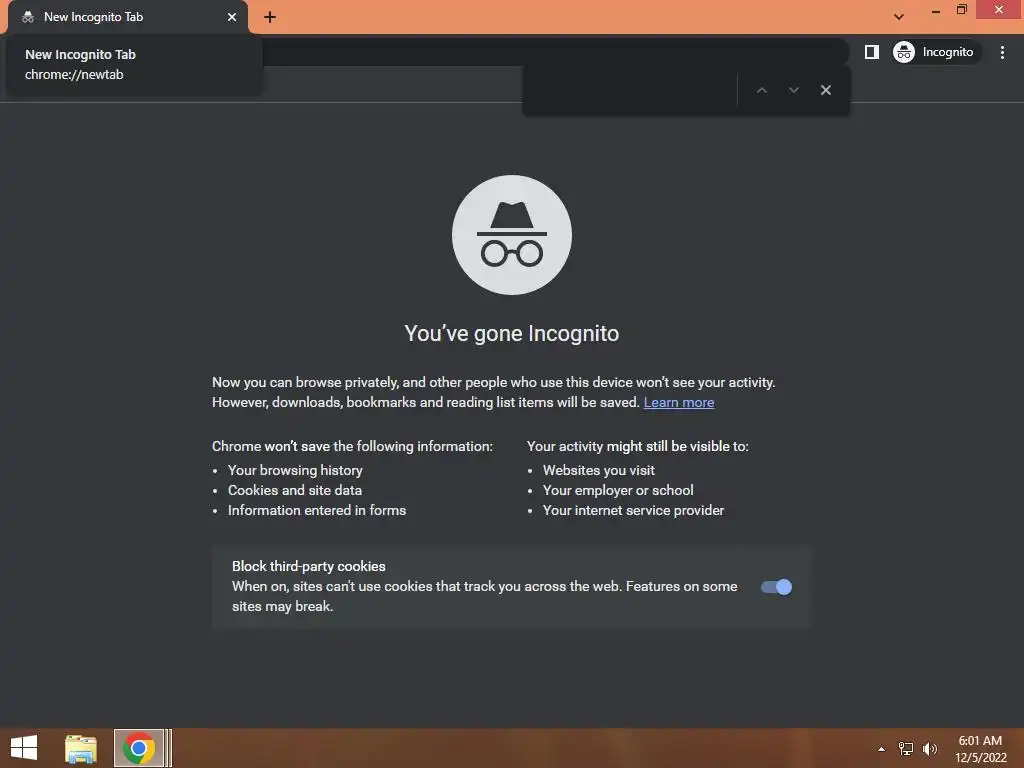
Task: Click 'Block third-party cookies' title text
Action: pos(308,566)
